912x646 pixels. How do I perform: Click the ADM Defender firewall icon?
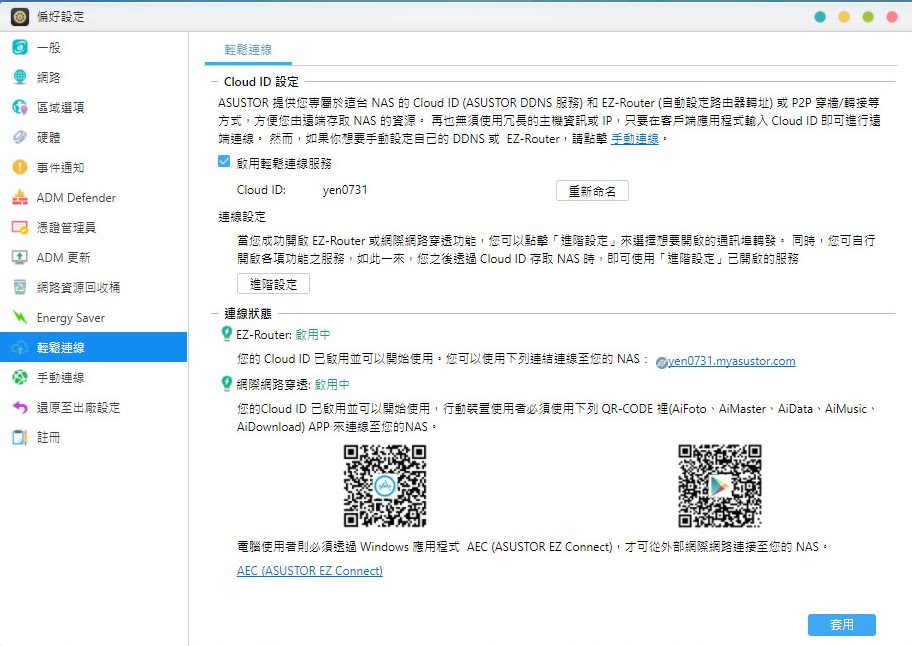[20, 198]
